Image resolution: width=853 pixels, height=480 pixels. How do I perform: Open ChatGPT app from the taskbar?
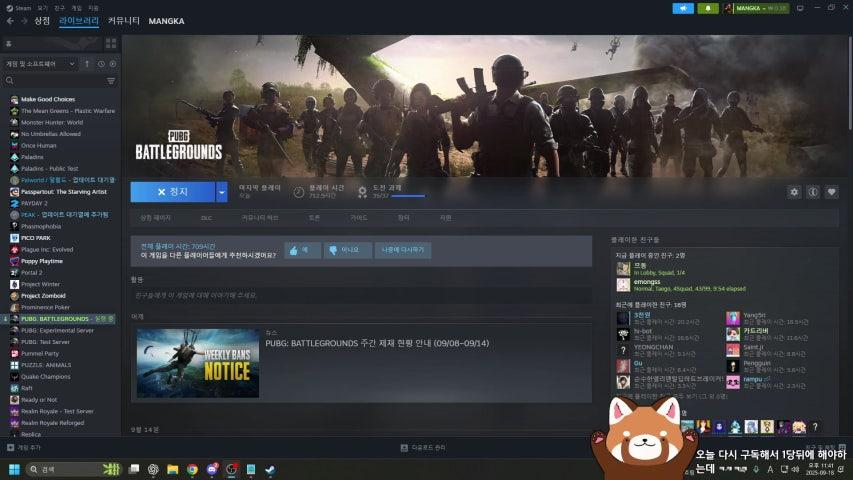click(x=153, y=469)
